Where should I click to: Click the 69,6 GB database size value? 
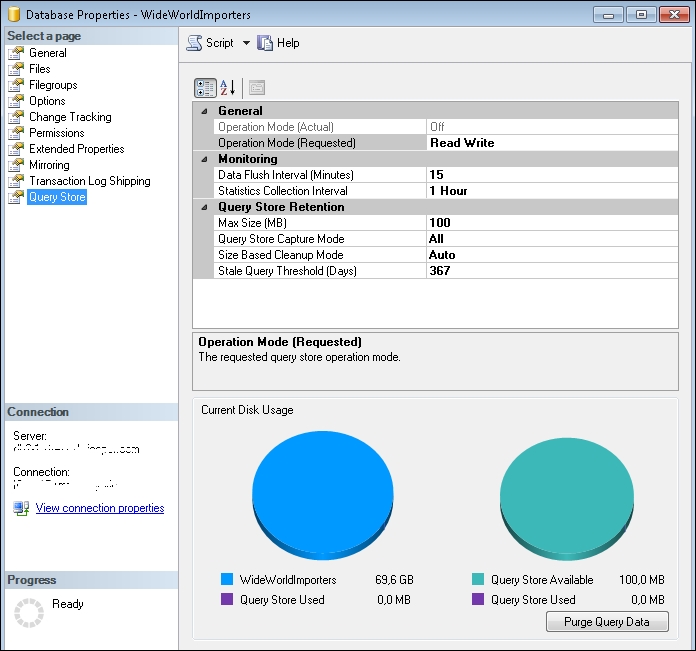coord(394,580)
